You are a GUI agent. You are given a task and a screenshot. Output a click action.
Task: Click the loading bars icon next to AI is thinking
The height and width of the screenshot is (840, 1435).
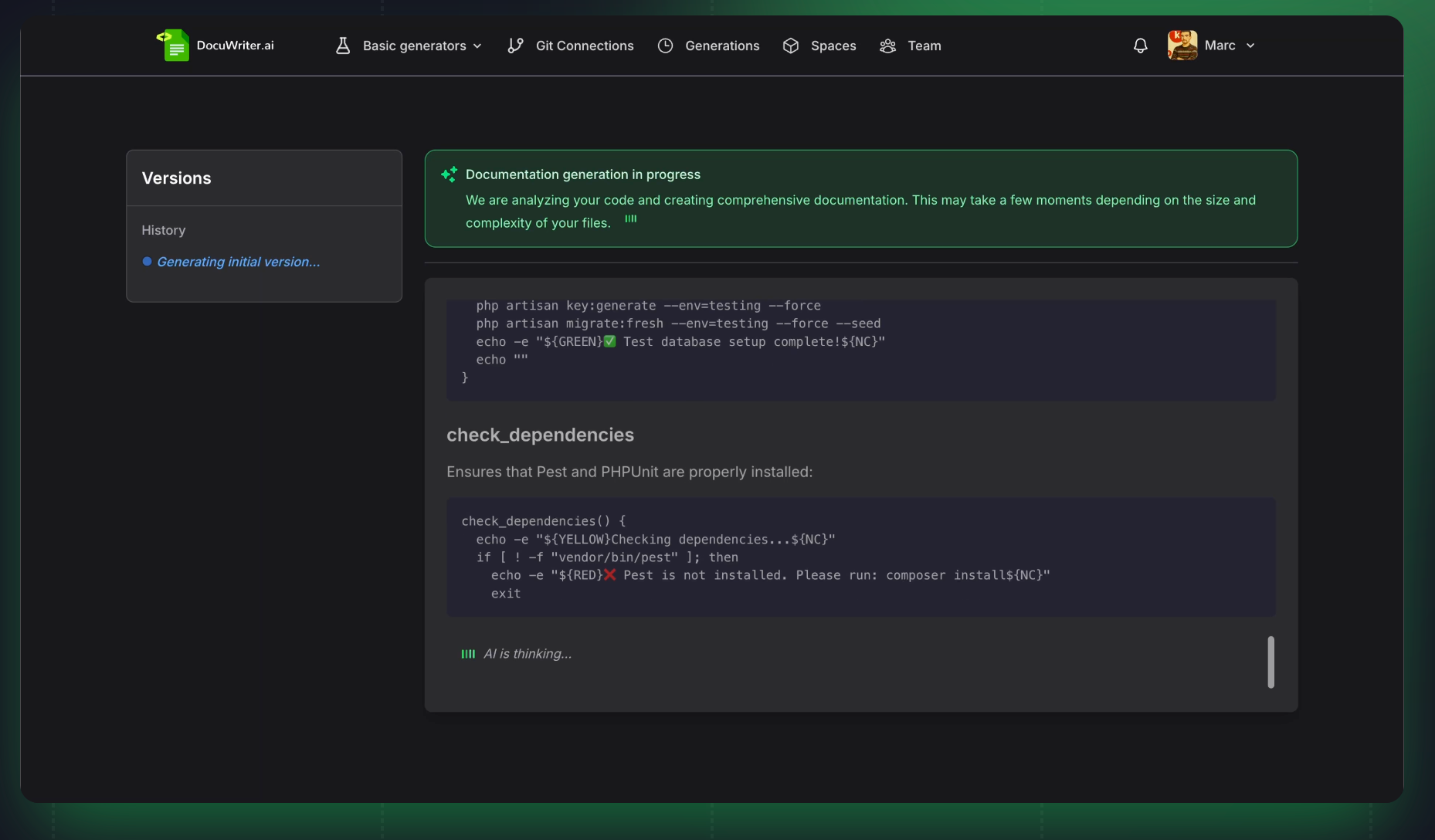coord(468,654)
